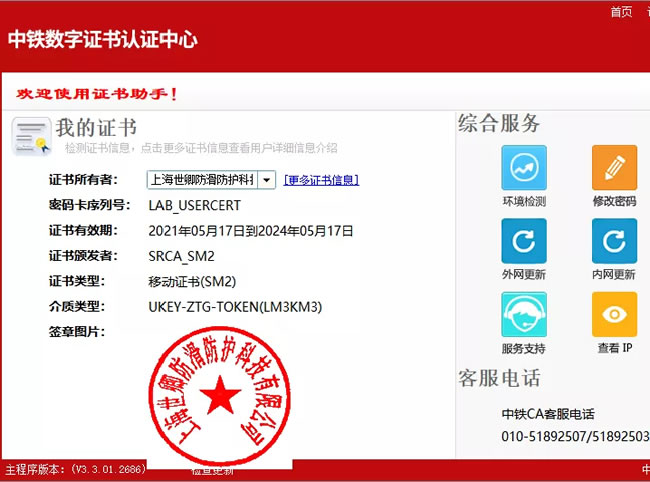Open 服务支持 headset icon
Viewport: 650px width, 482px height.
tap(524, 314)
